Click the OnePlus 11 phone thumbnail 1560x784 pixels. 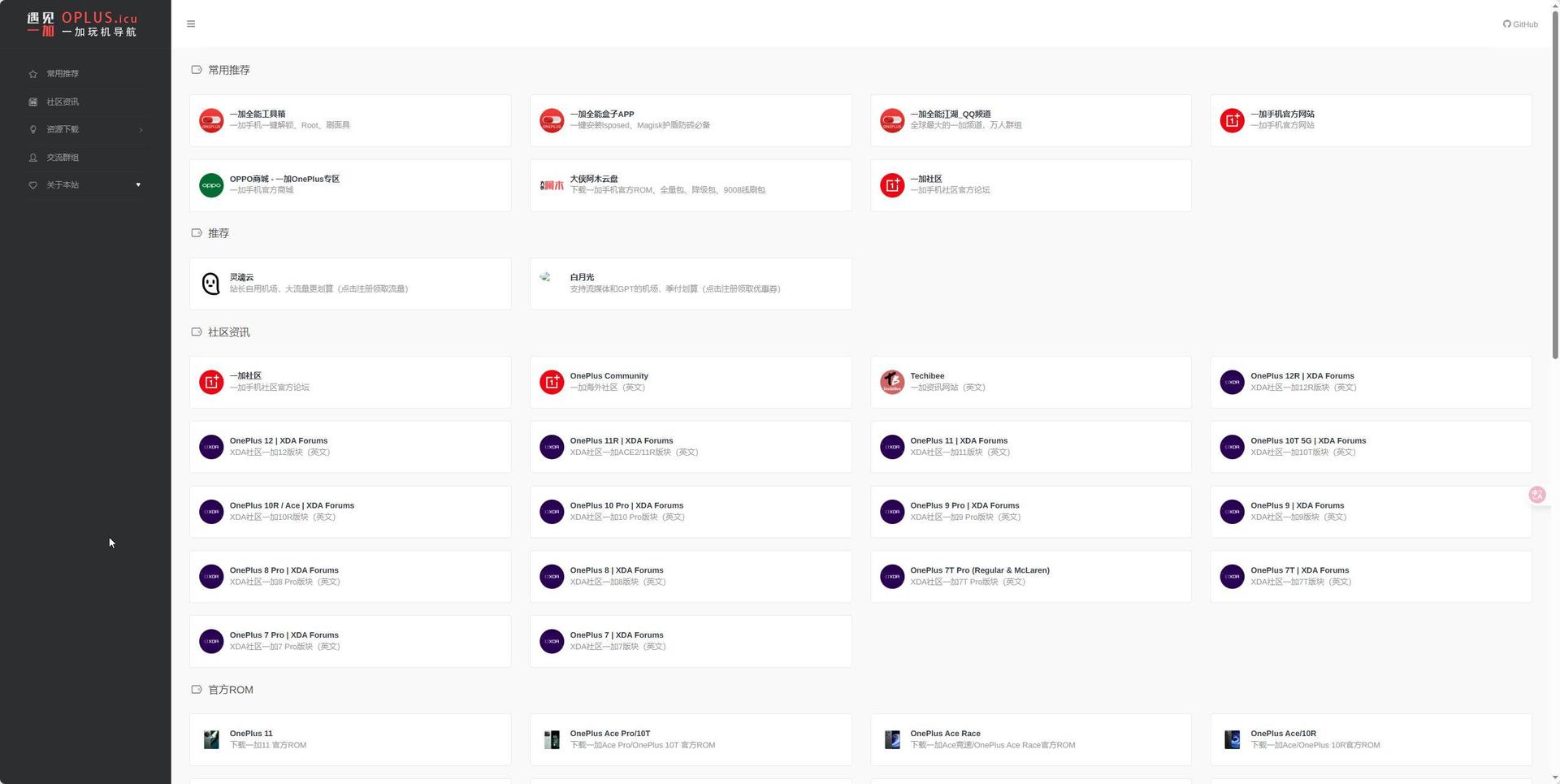[211, 739]
